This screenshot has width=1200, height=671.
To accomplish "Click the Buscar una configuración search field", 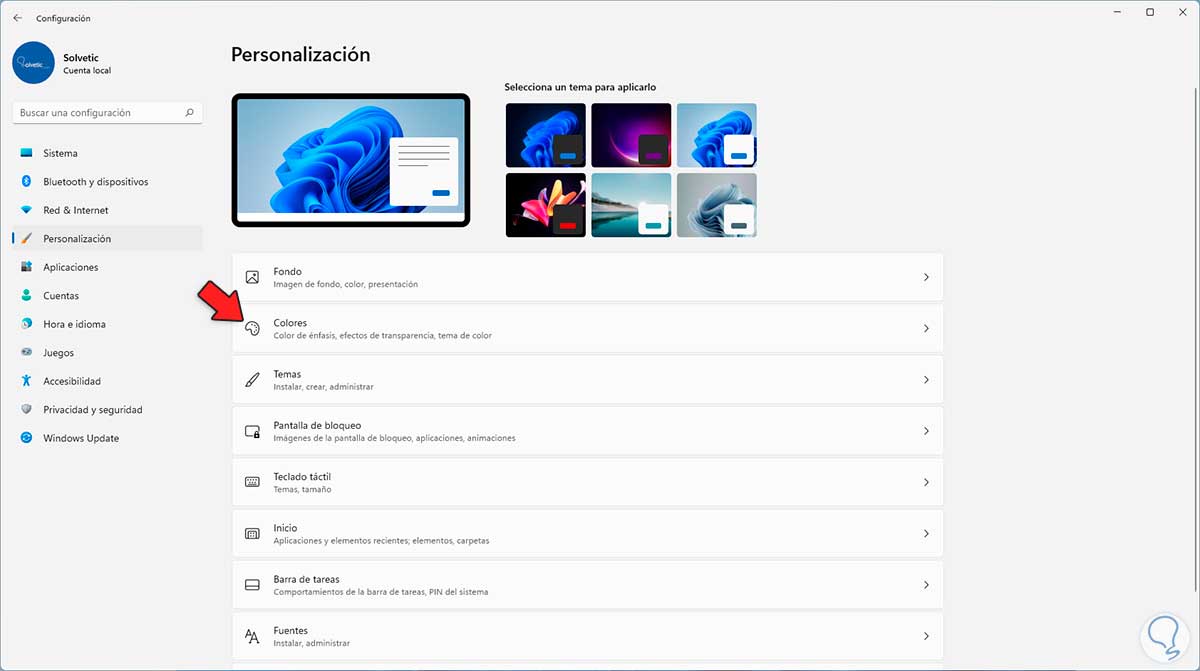I will pyautogui.click(x=108, y=113).
